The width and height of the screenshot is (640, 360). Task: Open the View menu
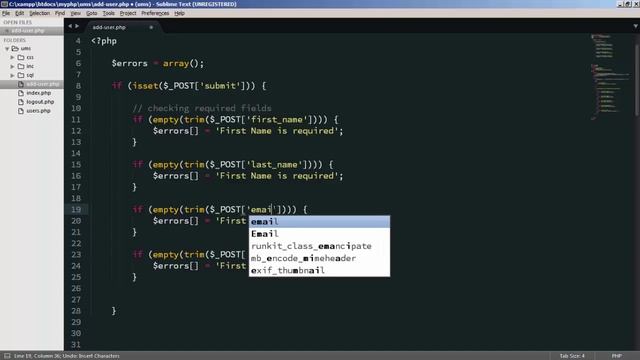pos(76,13)
